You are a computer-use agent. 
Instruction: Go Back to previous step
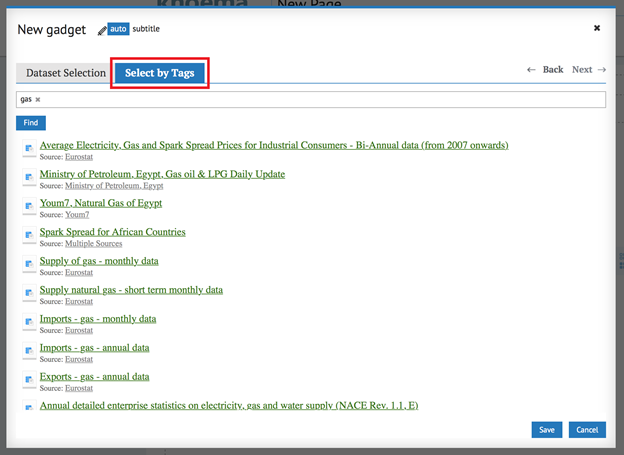pos(545,70)
